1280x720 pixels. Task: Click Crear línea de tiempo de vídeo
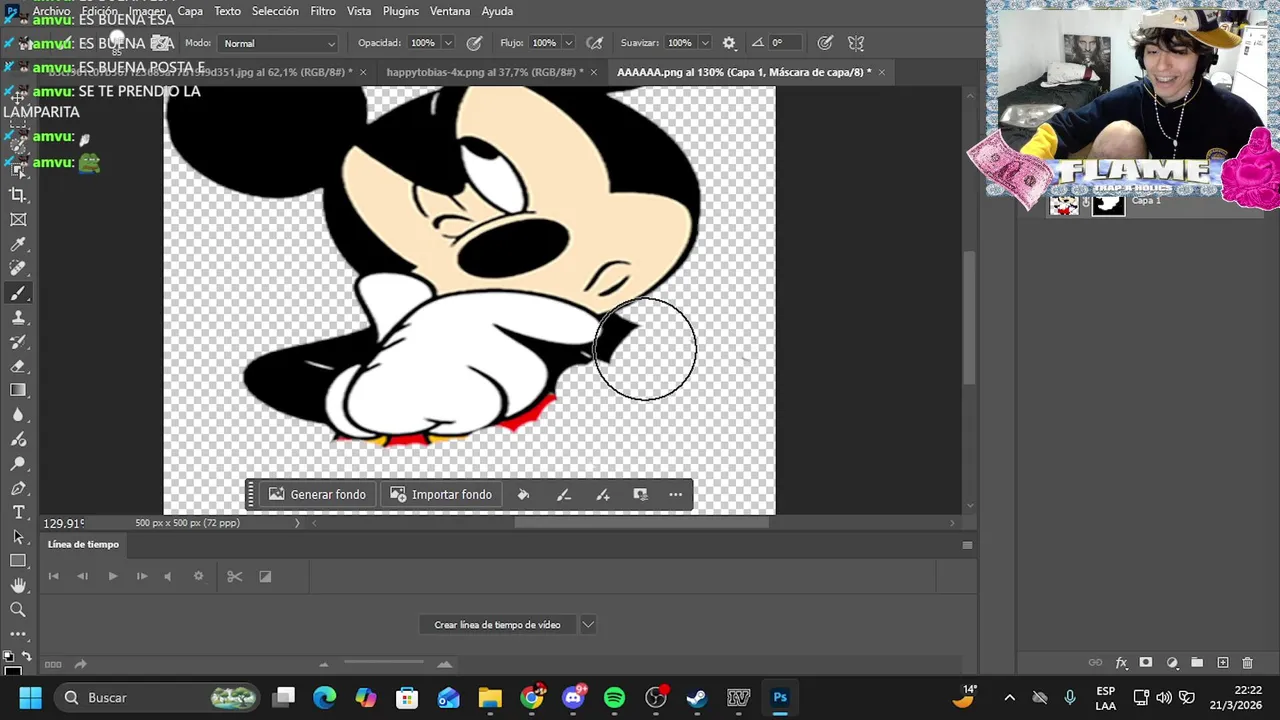pyautogui.click(x=497, y=625)
